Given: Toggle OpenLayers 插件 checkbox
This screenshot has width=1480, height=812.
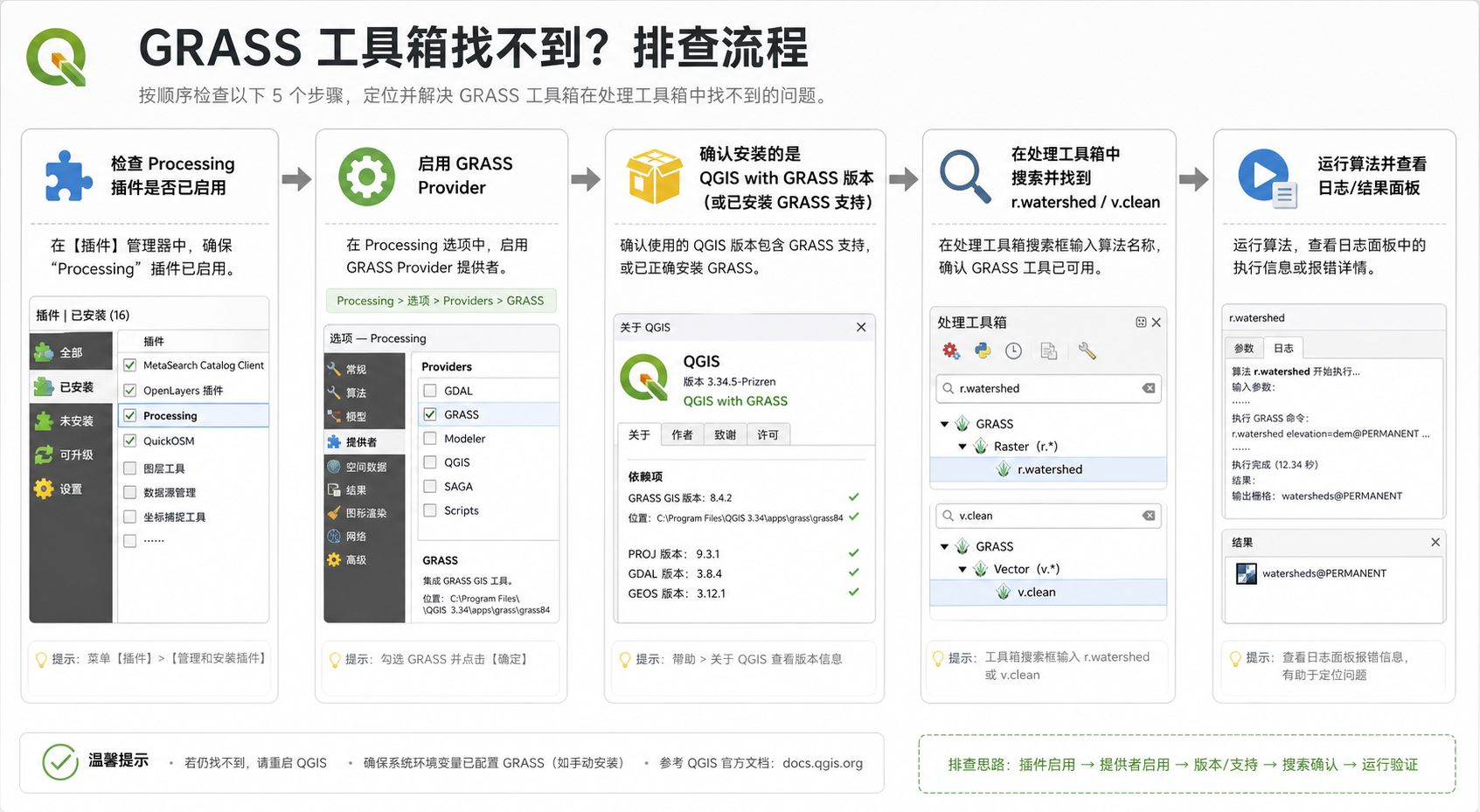Looking at the screenshot, I should (129, 390).
